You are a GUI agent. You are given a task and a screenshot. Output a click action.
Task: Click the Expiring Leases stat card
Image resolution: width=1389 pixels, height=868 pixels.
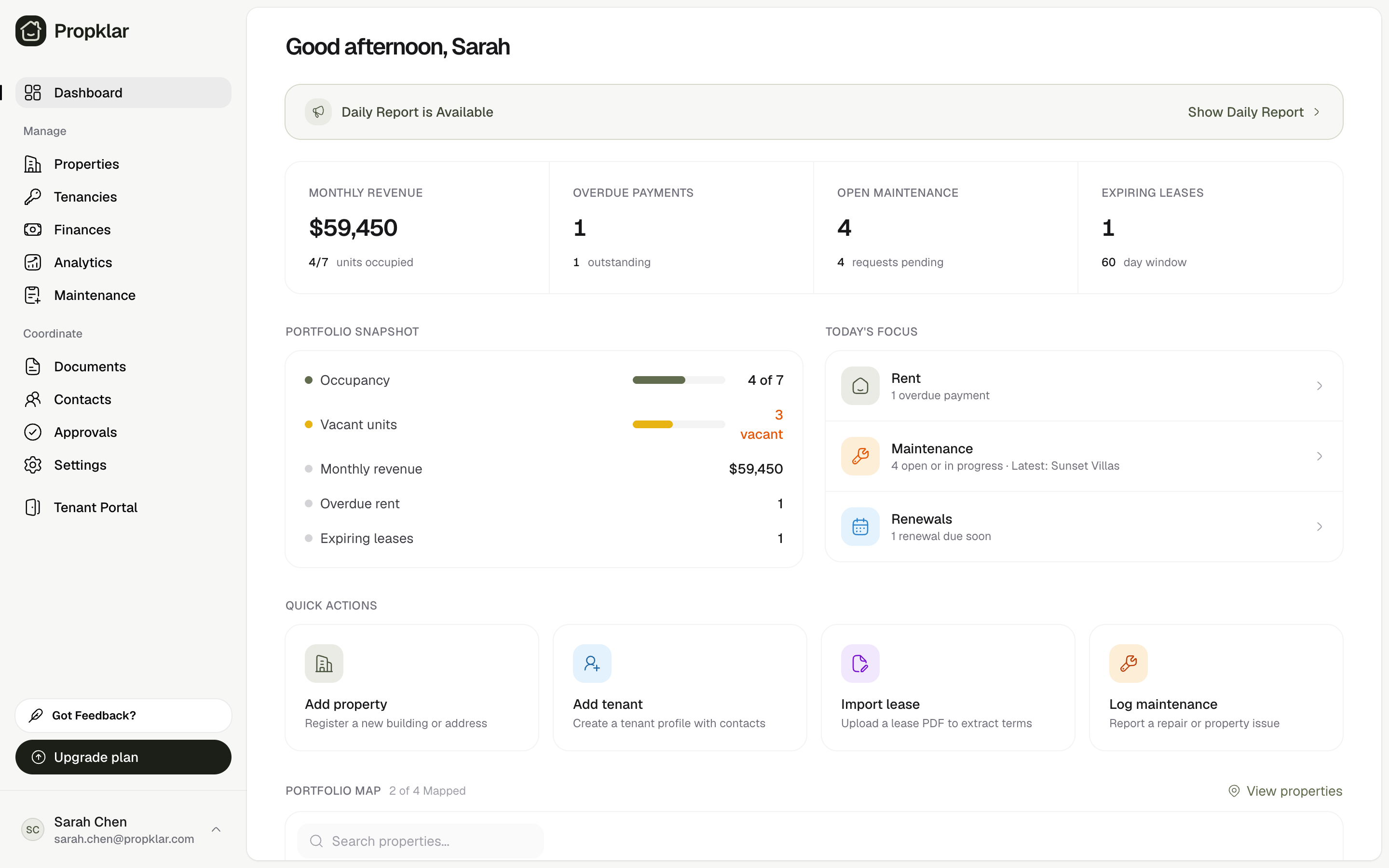pos(1210,227)
